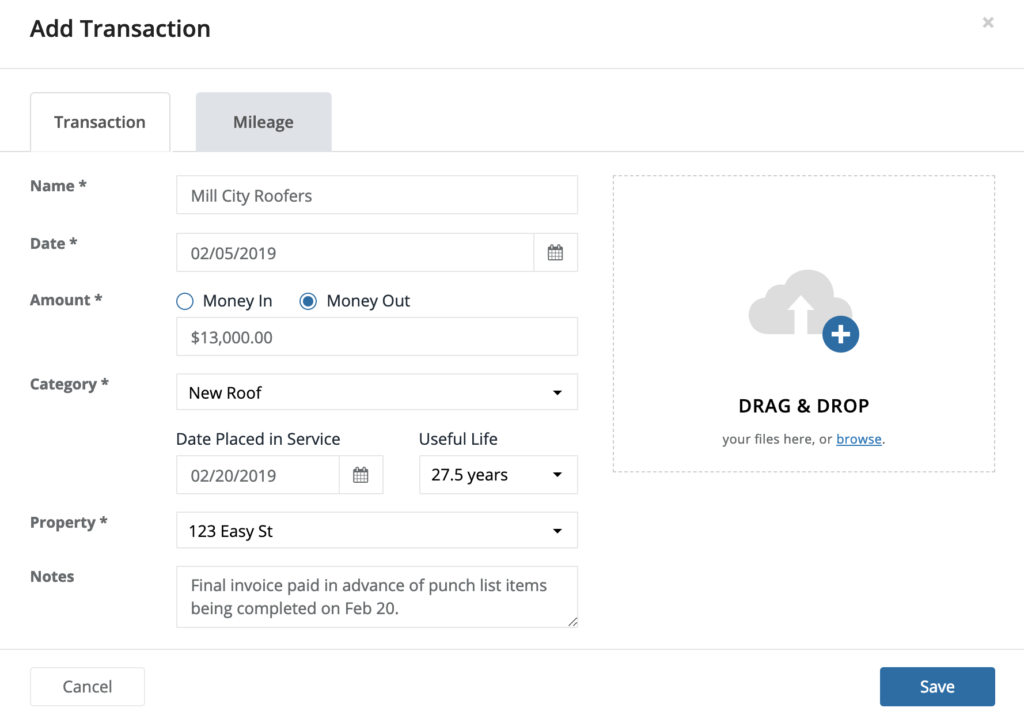Screen dimensions: 1024x719
Task: Click the cloud upload plus icon
Action: coord(840,334)
